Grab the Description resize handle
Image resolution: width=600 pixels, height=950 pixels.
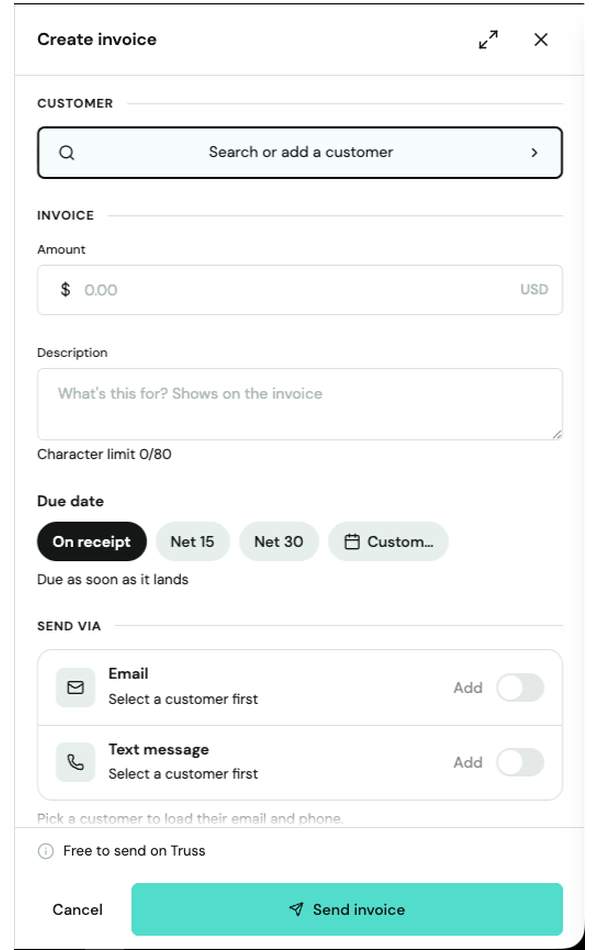click(557, 434)
